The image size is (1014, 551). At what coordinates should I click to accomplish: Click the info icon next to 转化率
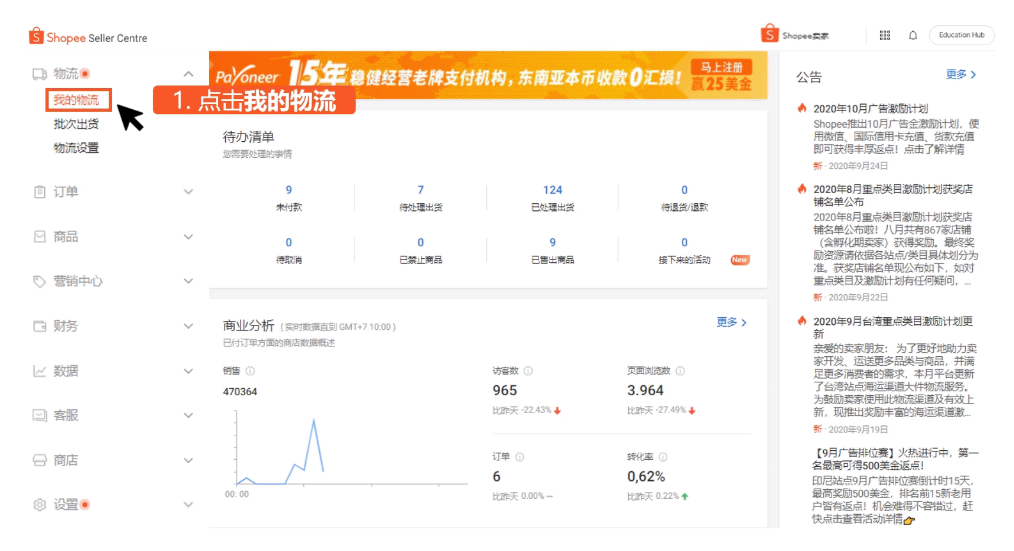click(662, 457)
